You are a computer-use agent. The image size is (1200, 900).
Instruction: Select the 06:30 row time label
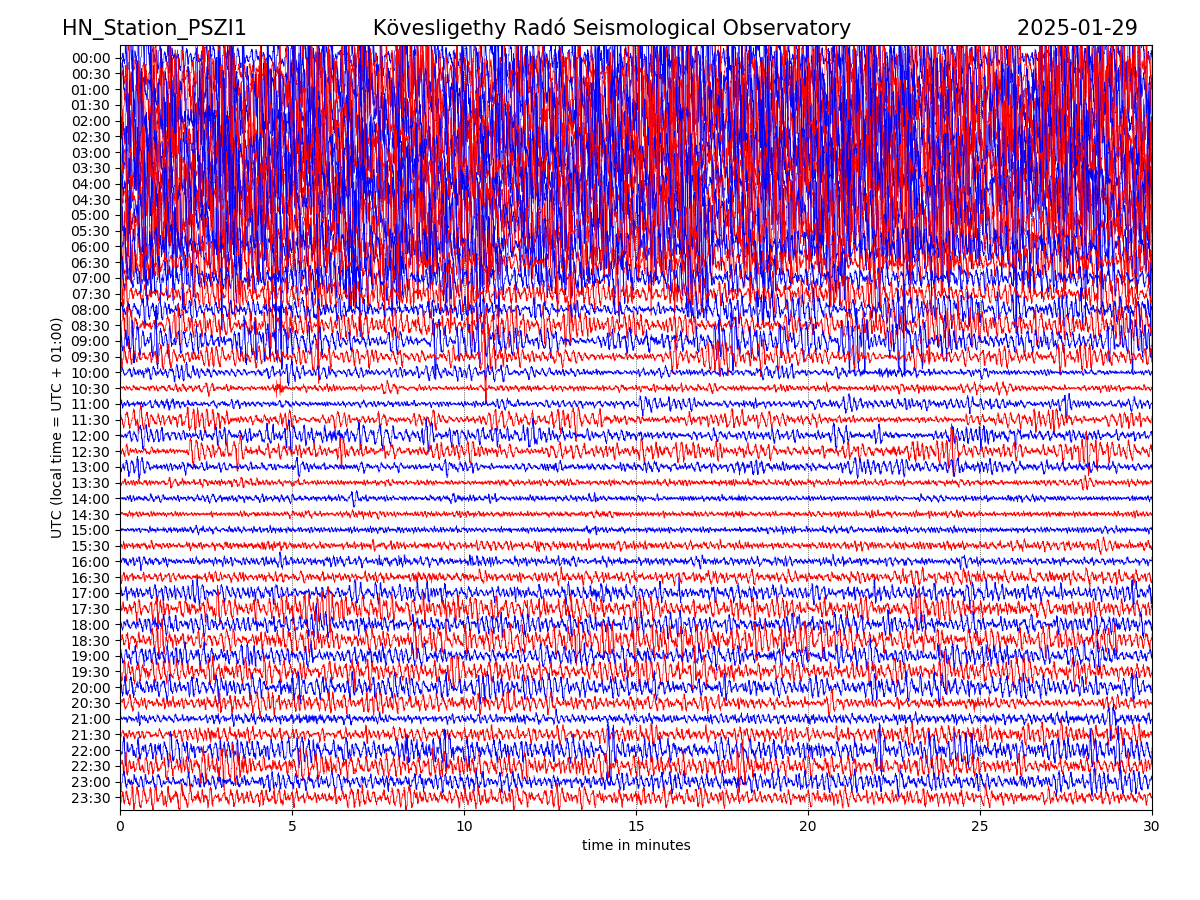tap(90, 263)
